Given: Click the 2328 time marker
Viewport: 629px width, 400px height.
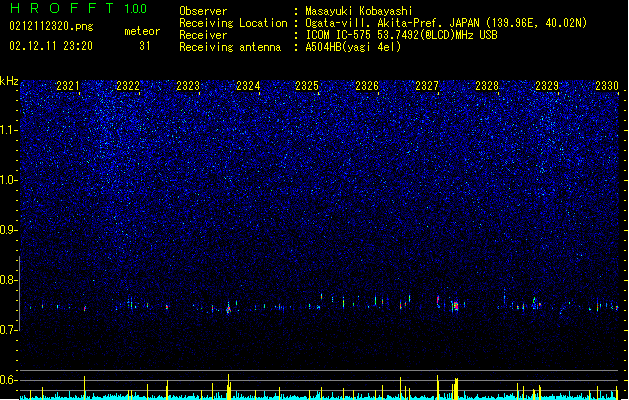Looking at the screenshot, I should (x=487, y=85).
